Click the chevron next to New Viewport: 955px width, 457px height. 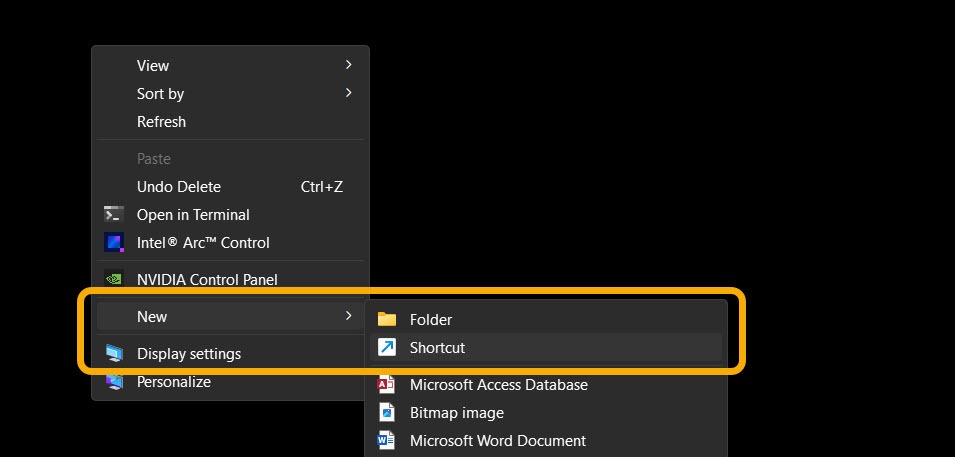(348, 316)
